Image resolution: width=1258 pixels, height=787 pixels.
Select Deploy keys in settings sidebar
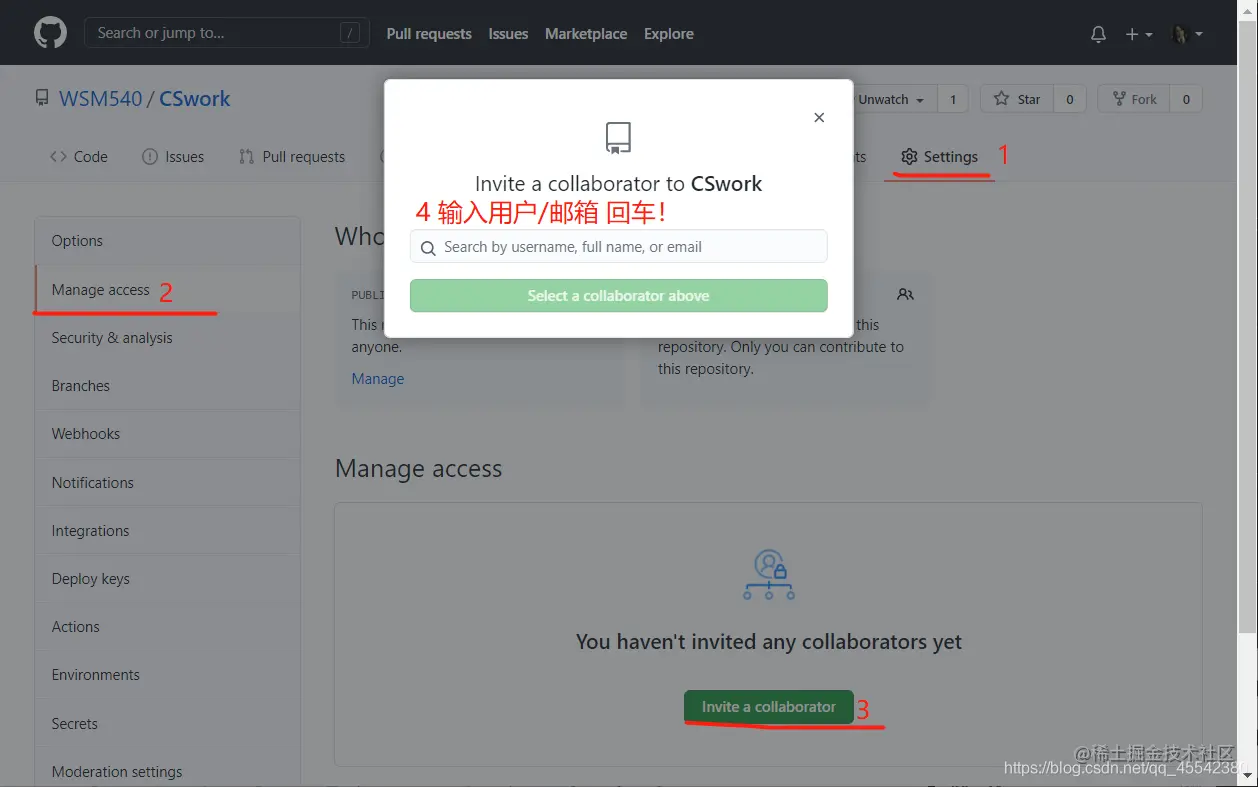168,579
